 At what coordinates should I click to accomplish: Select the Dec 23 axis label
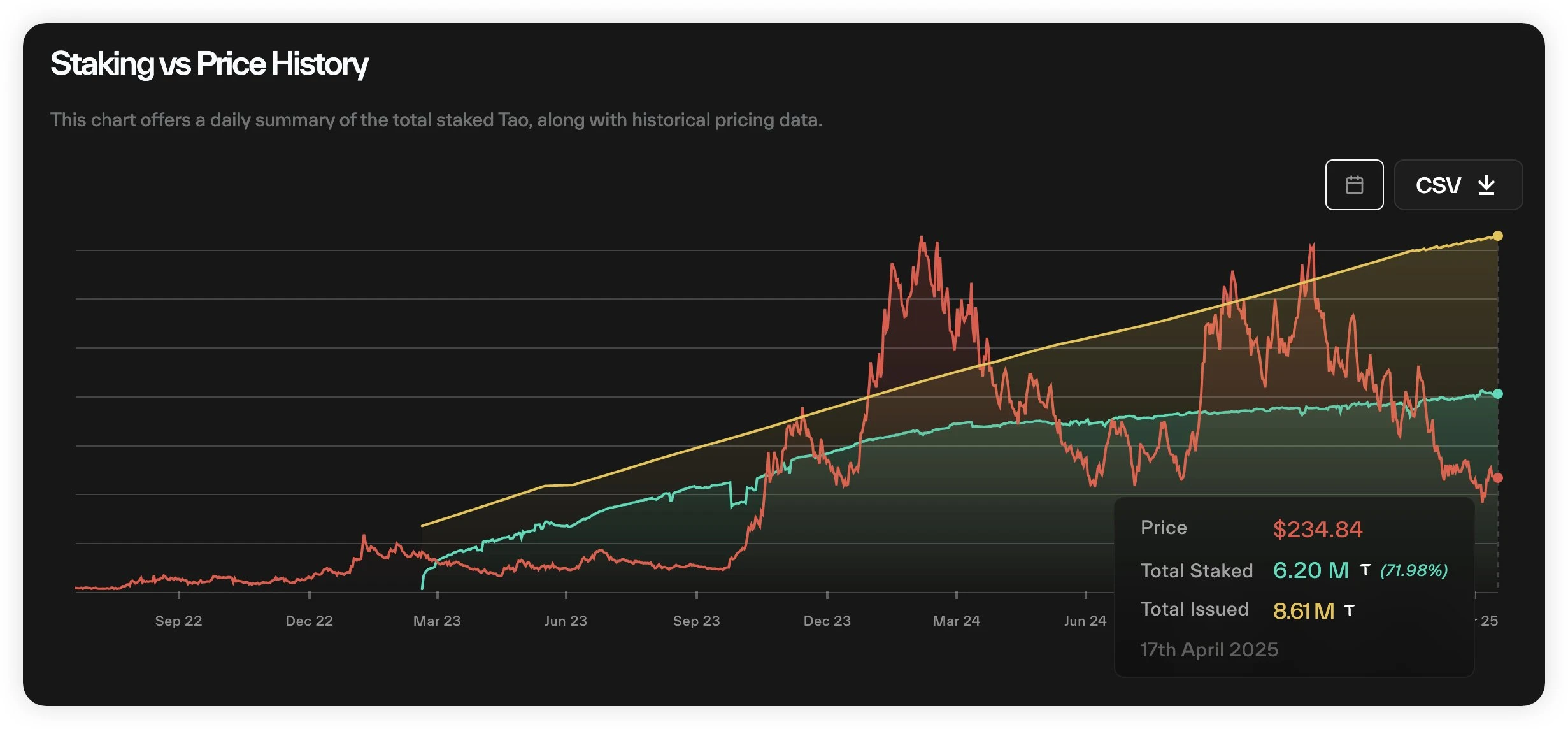click(827, 621)
